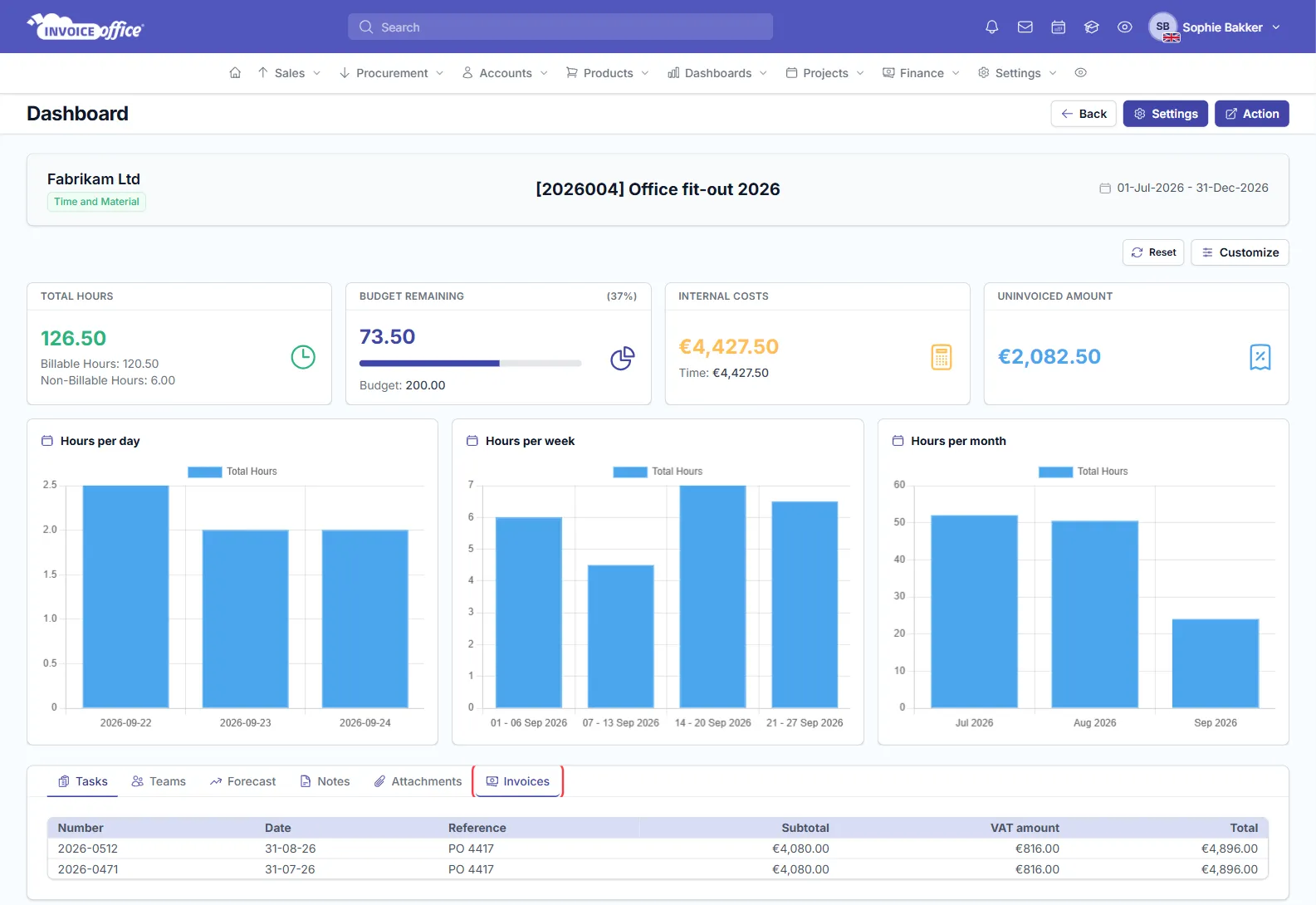Click the 07 - 13 Sep 2026 weekly bar
Image resolution: width=1316 pixels, height=905 pixels.
point(621,637)
